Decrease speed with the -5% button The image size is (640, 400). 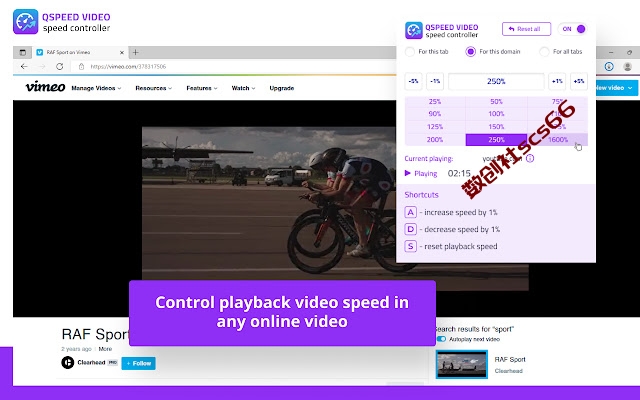pos(413,81)
